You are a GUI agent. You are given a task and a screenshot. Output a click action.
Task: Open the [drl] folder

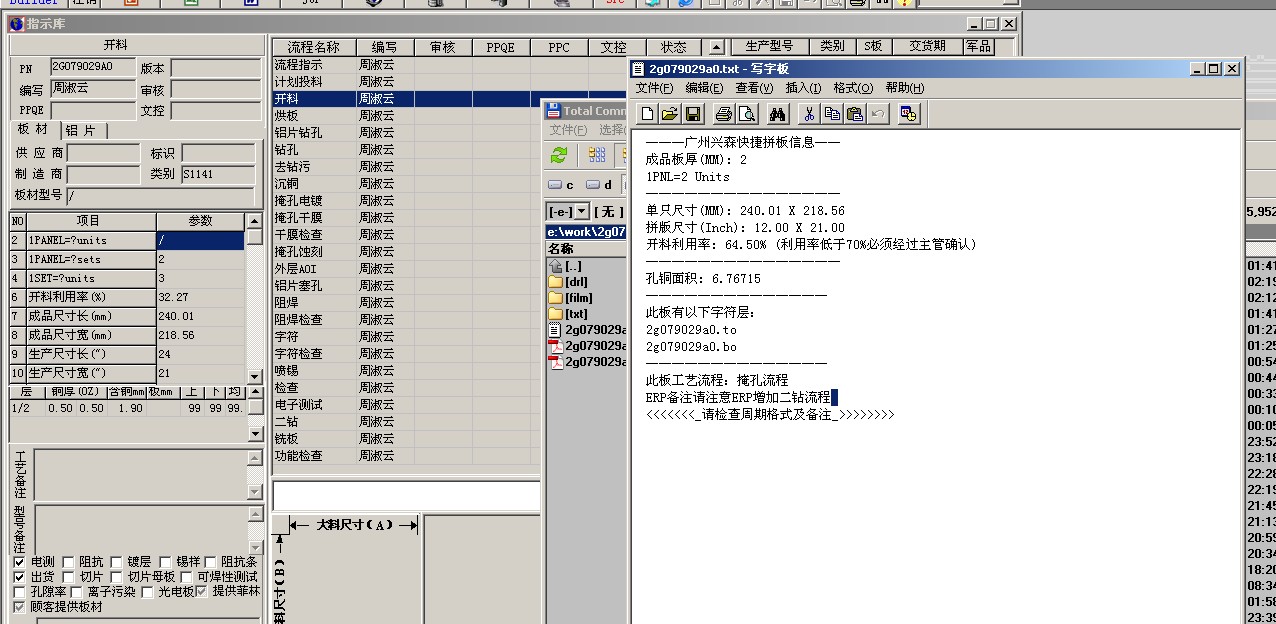(x=568, y=282)
